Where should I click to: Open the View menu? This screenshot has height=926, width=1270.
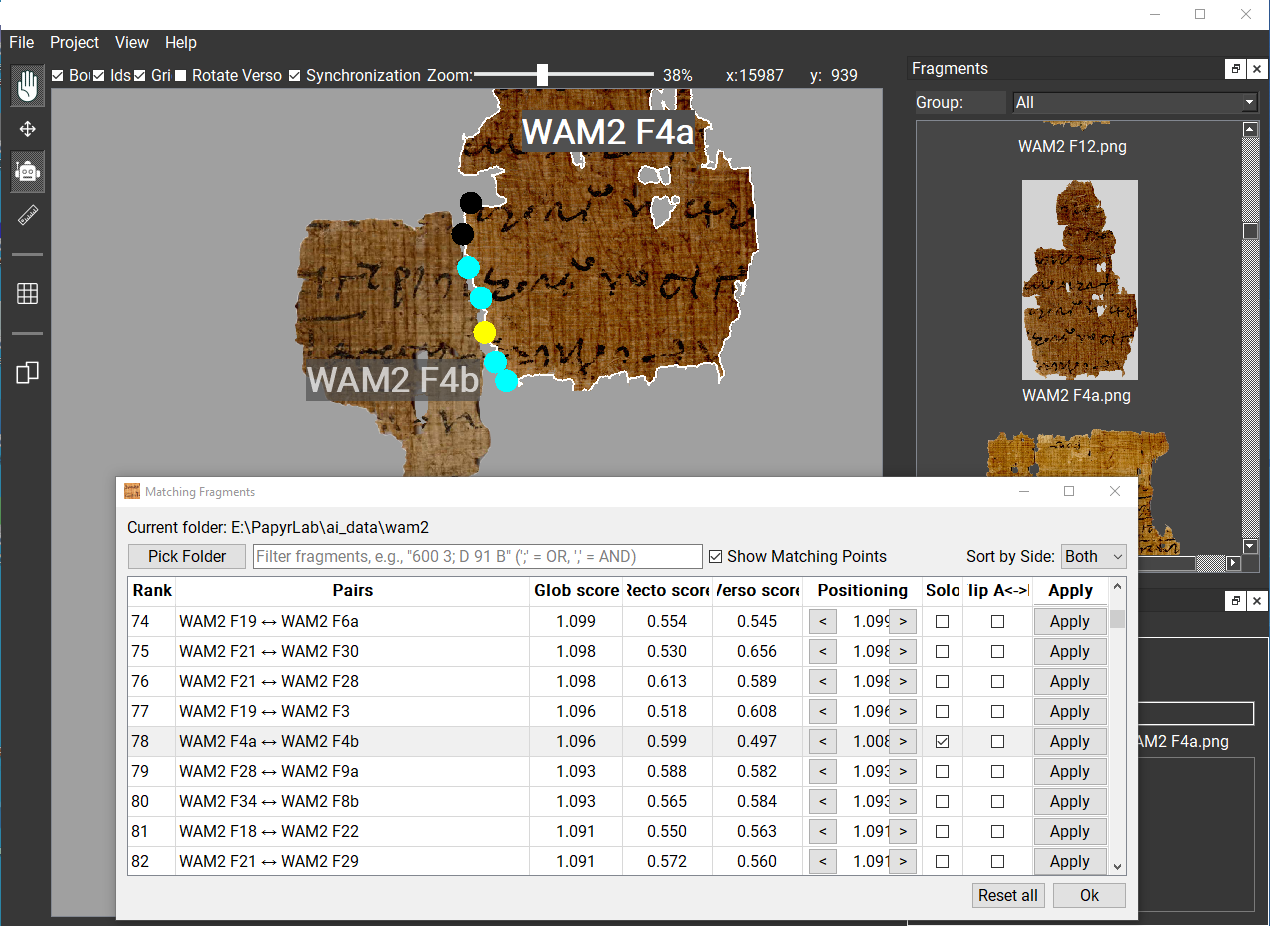coord(131,42)
